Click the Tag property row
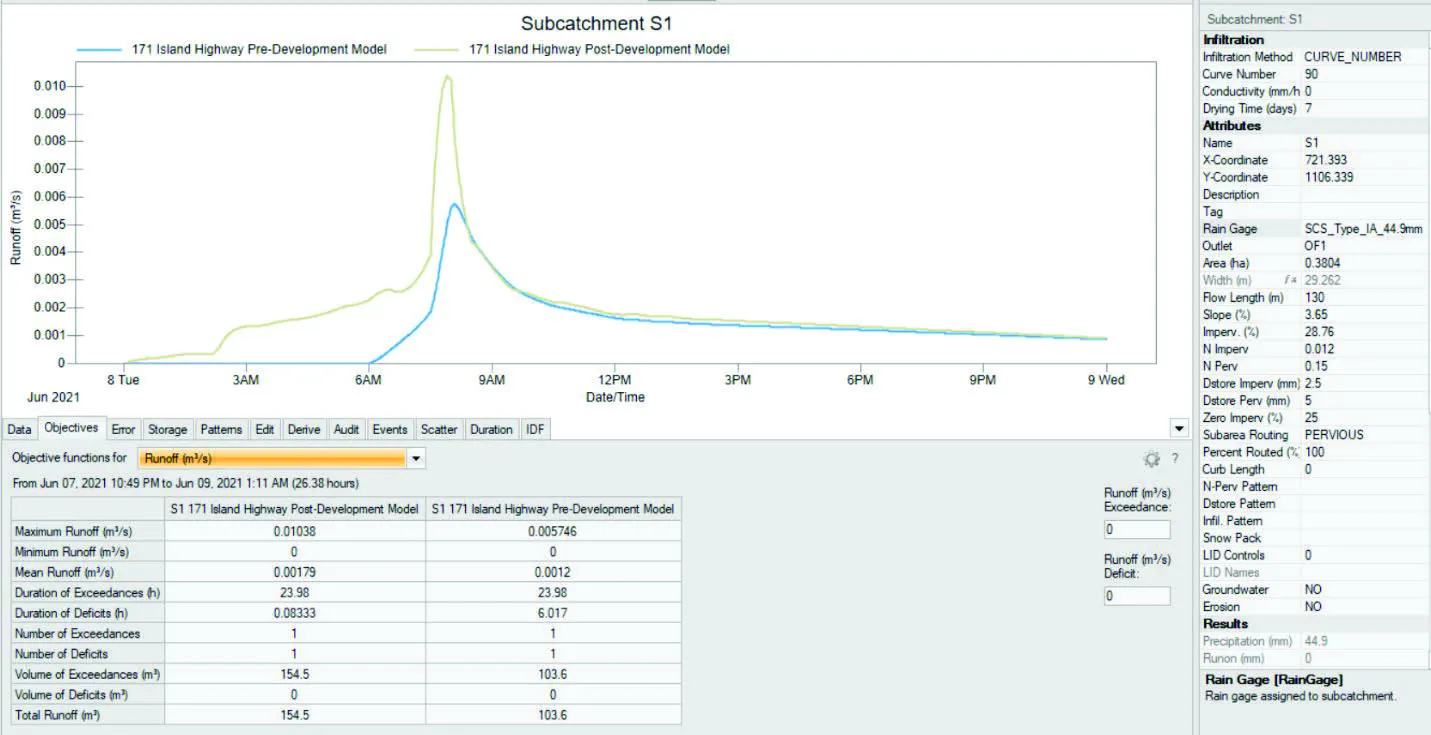This screenshot has height=735, width=1431. coord(1313,212)
